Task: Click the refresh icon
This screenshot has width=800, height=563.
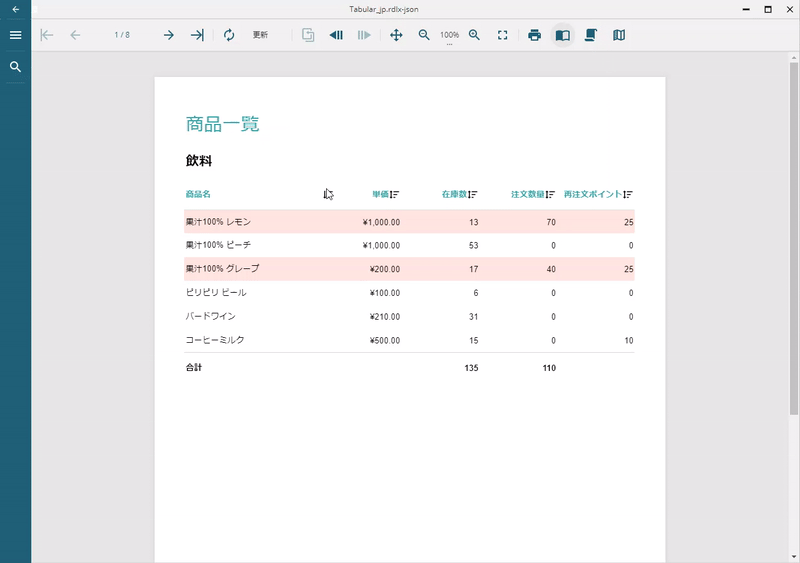Action: (x=229, y=35)
